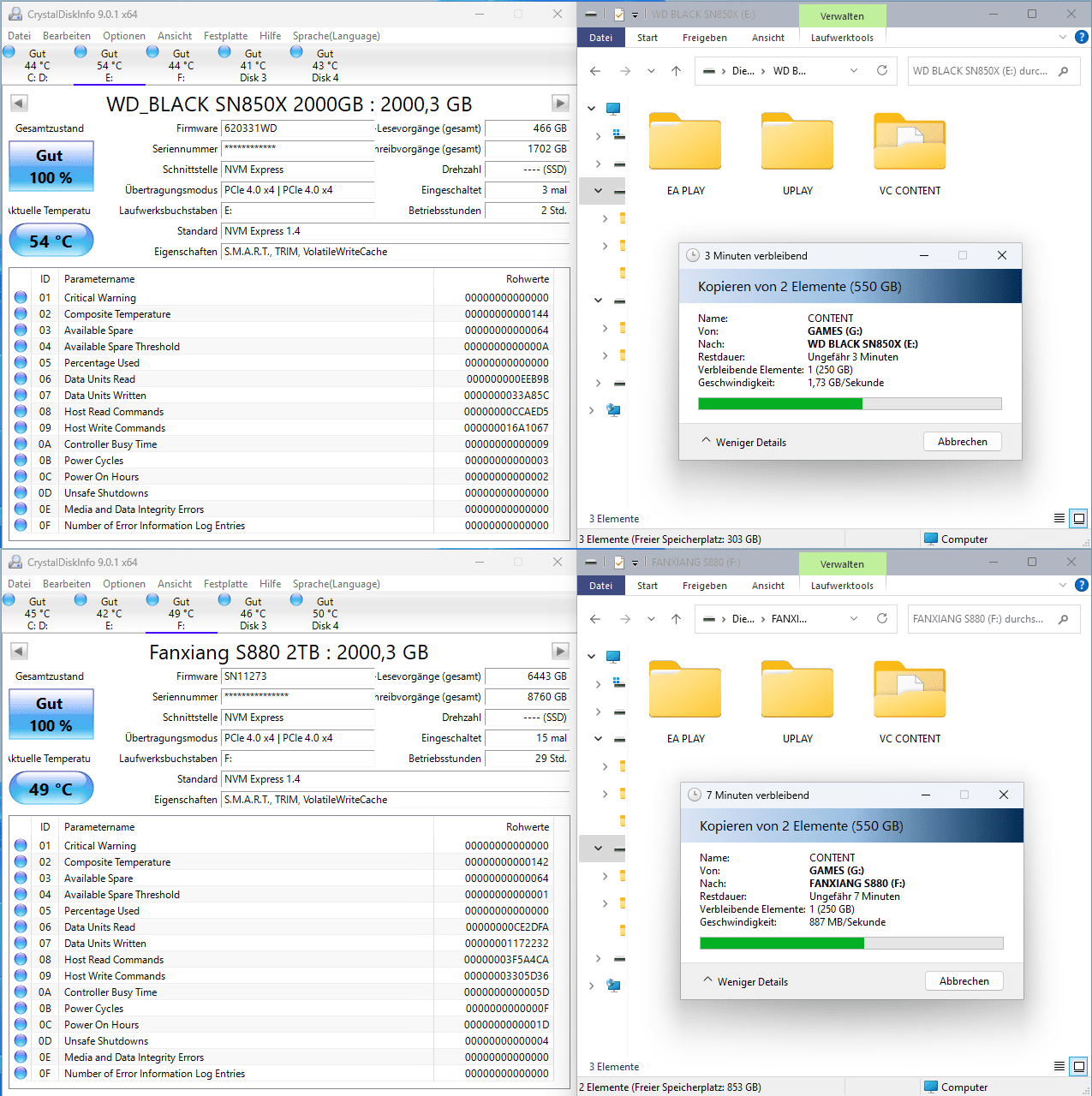Open recent locations dropdown in WD BLACK explorer
The width and height of the screenshot is (1092, 1096).
[651, 71]
